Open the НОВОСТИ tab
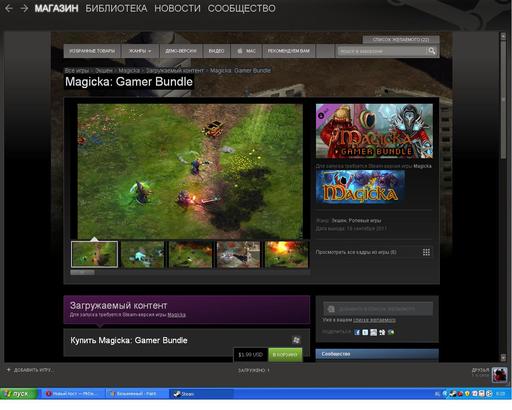 177,8
